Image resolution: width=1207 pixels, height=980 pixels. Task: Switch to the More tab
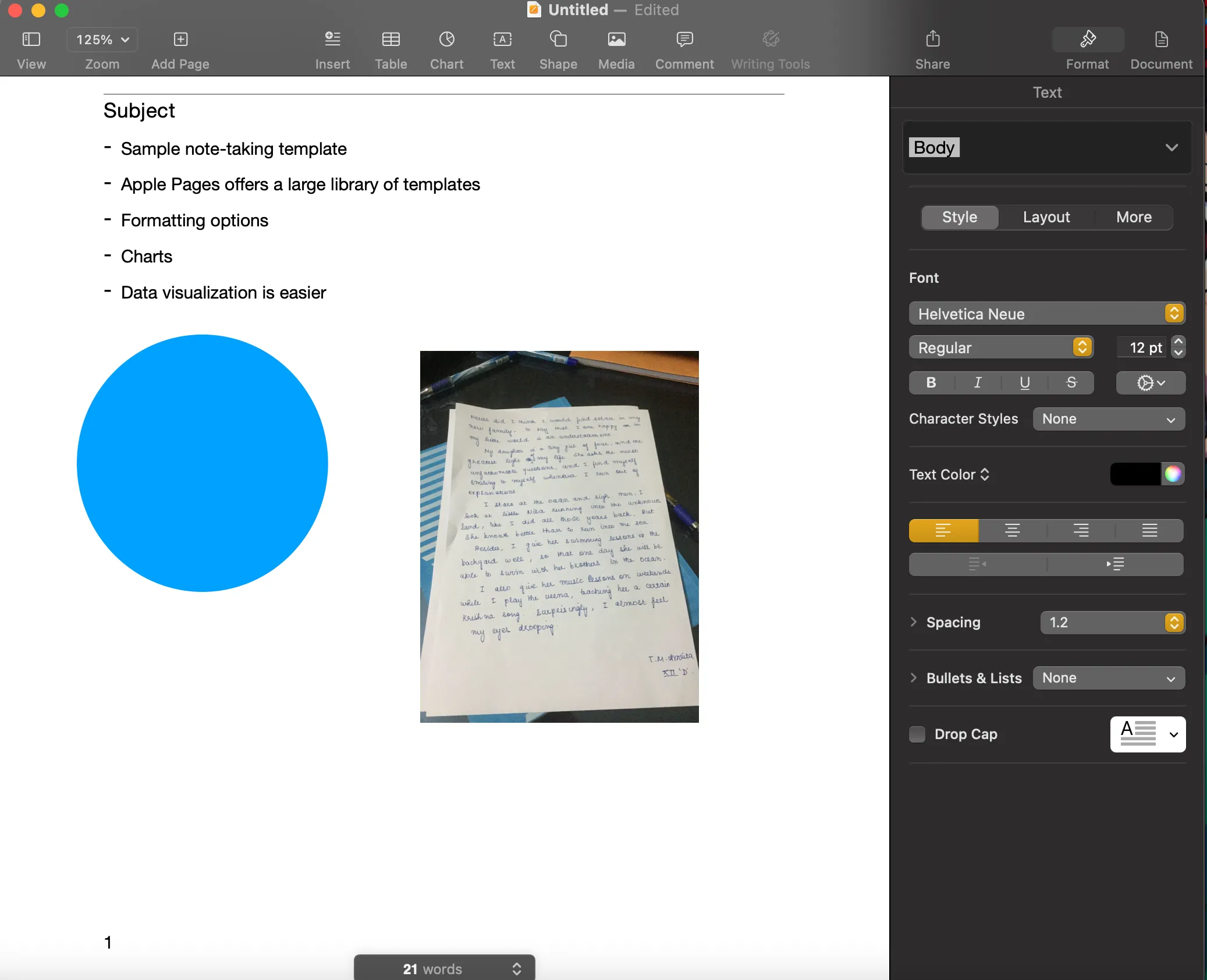click(1133, 217)
